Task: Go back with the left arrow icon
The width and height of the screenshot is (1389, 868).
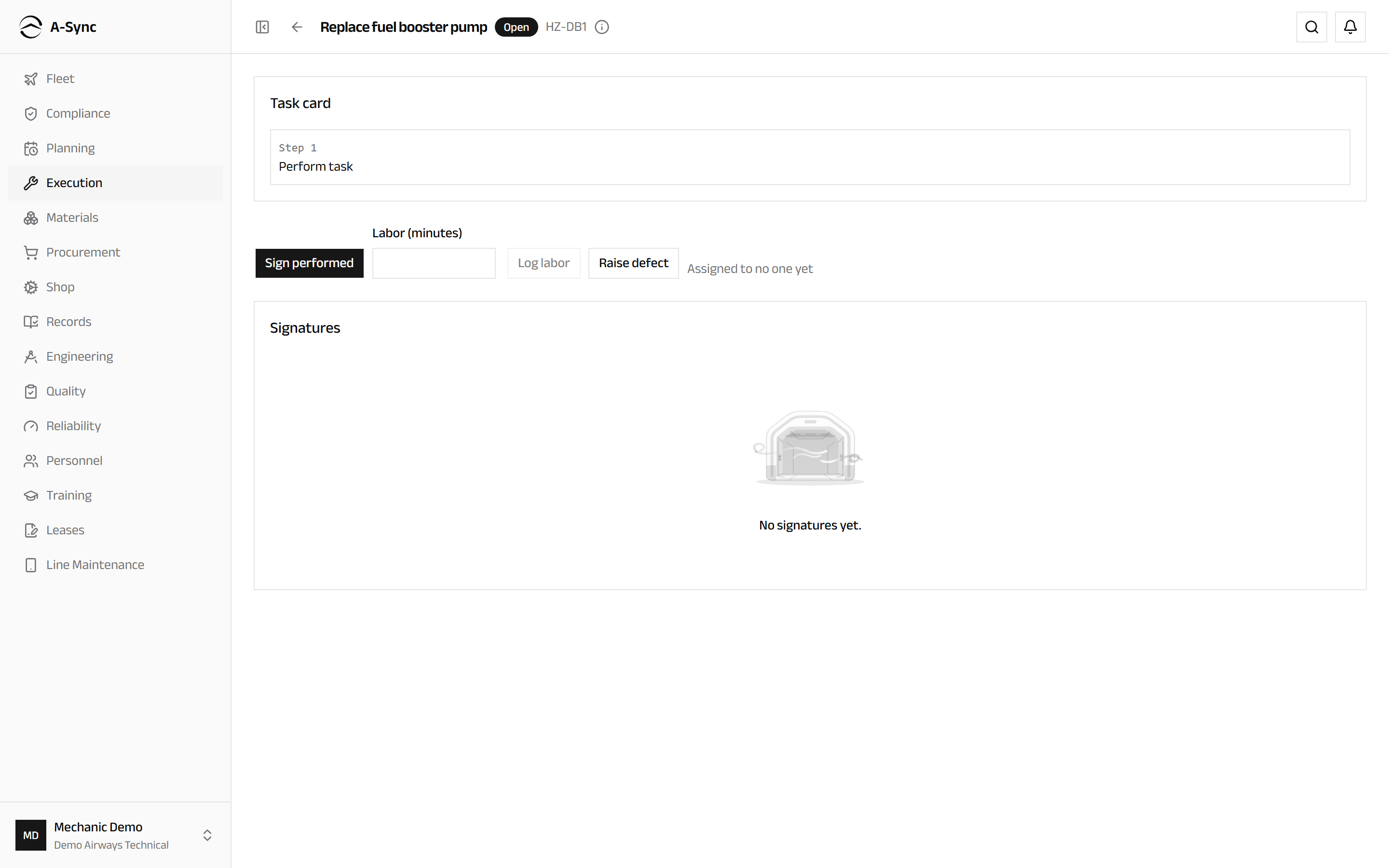Action: (297, 27)
